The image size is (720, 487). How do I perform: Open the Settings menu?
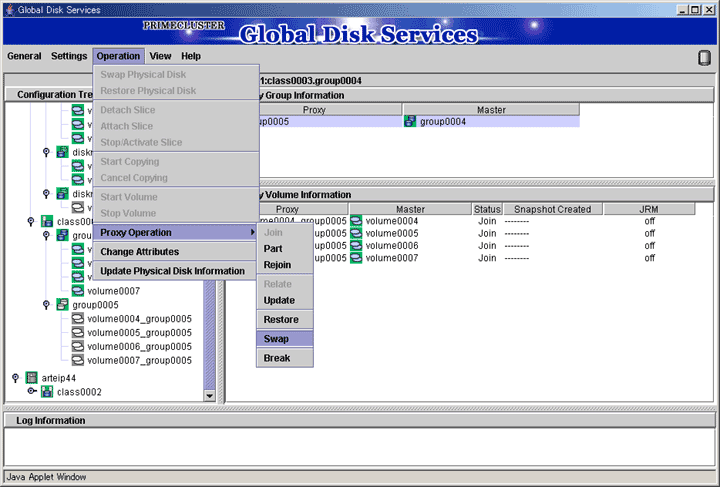69,56
